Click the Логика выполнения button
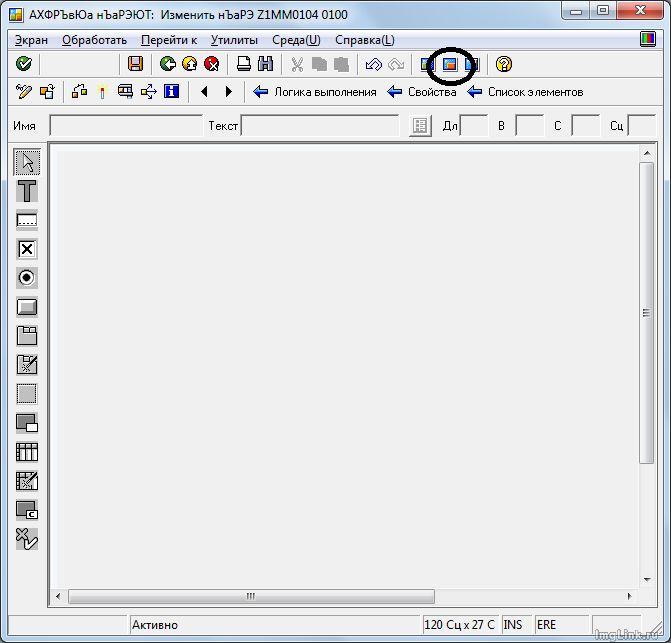 pos(315,92)
